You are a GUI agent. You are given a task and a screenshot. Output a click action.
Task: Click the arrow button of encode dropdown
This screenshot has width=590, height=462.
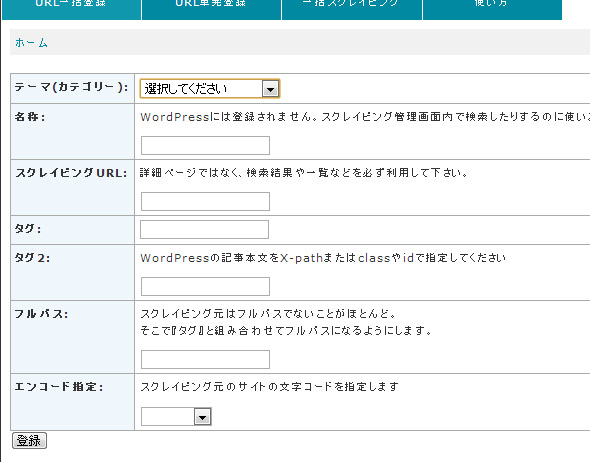202,417
